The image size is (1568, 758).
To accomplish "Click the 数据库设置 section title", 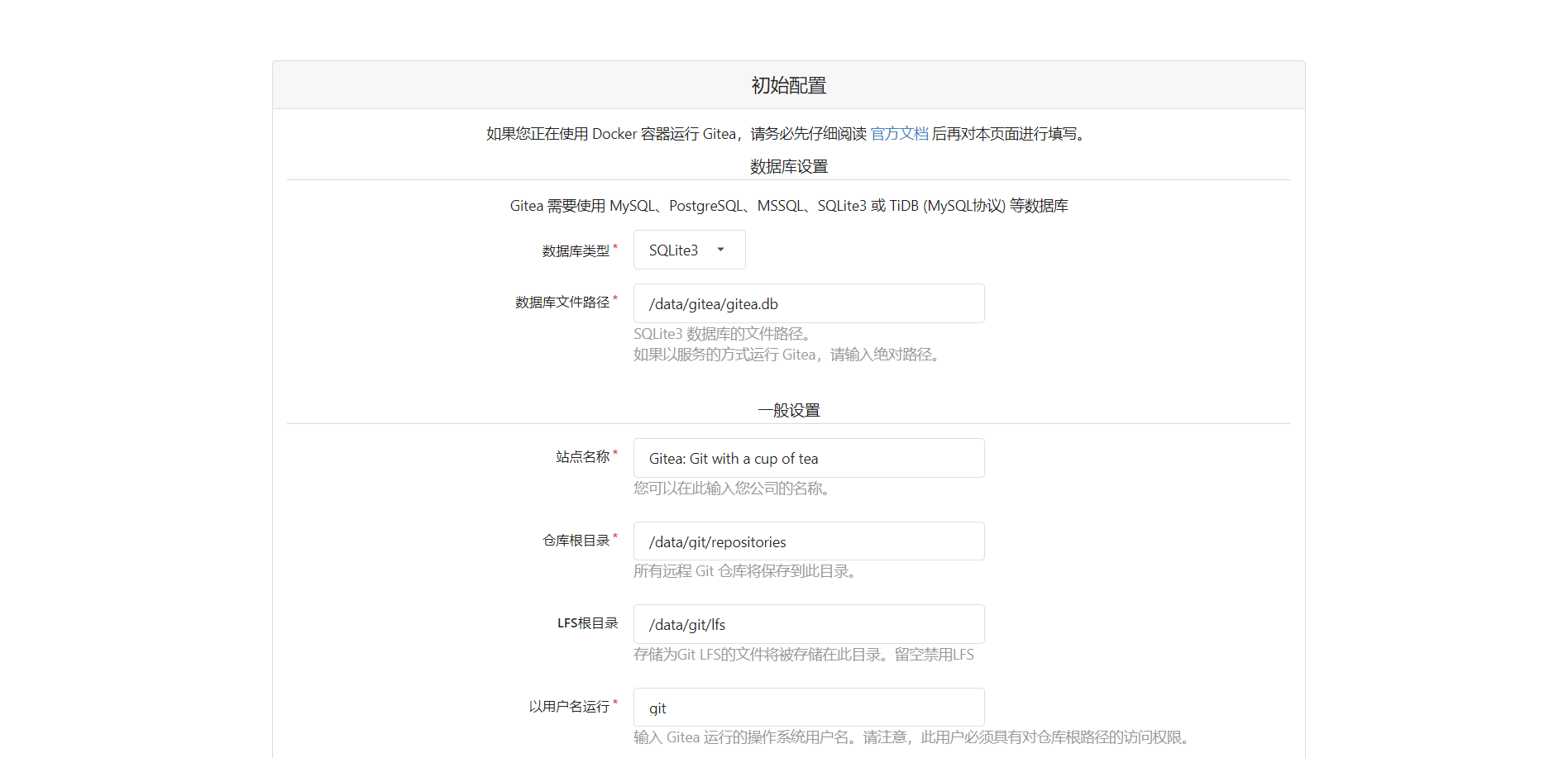I will point(789,166).
